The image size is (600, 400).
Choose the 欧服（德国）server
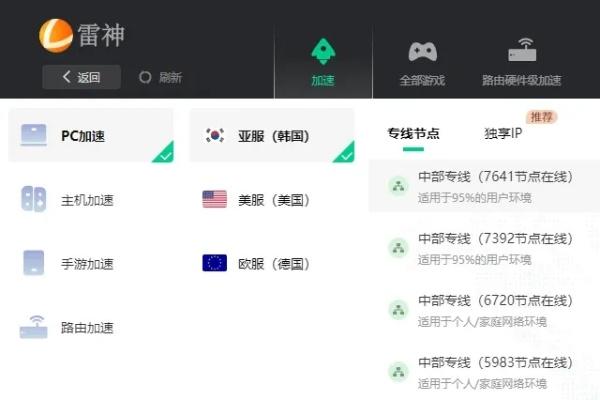tap(272, 263)
